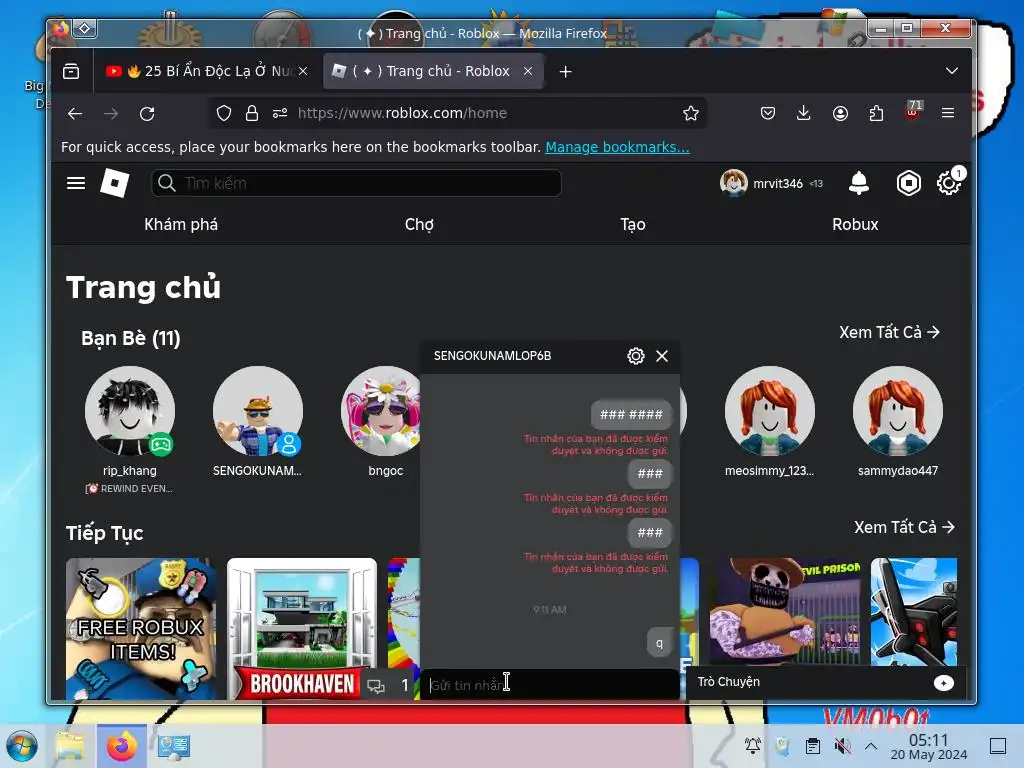
Task: Open the Roblox hamburger navigation menu
Action: (x=76, y=183)
